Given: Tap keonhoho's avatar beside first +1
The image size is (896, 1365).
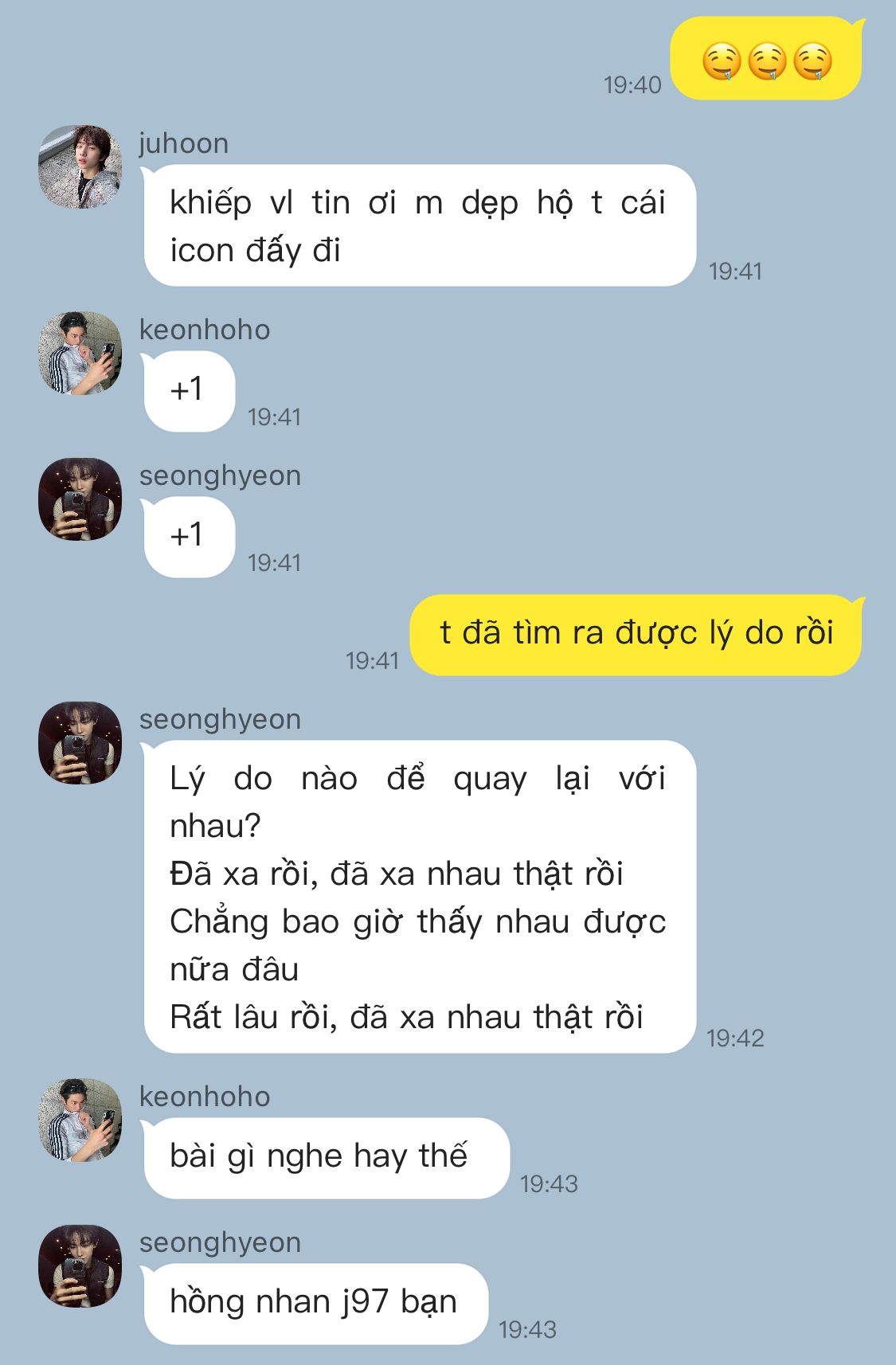Looking at the screenshot, I should [x=80, y=353].
